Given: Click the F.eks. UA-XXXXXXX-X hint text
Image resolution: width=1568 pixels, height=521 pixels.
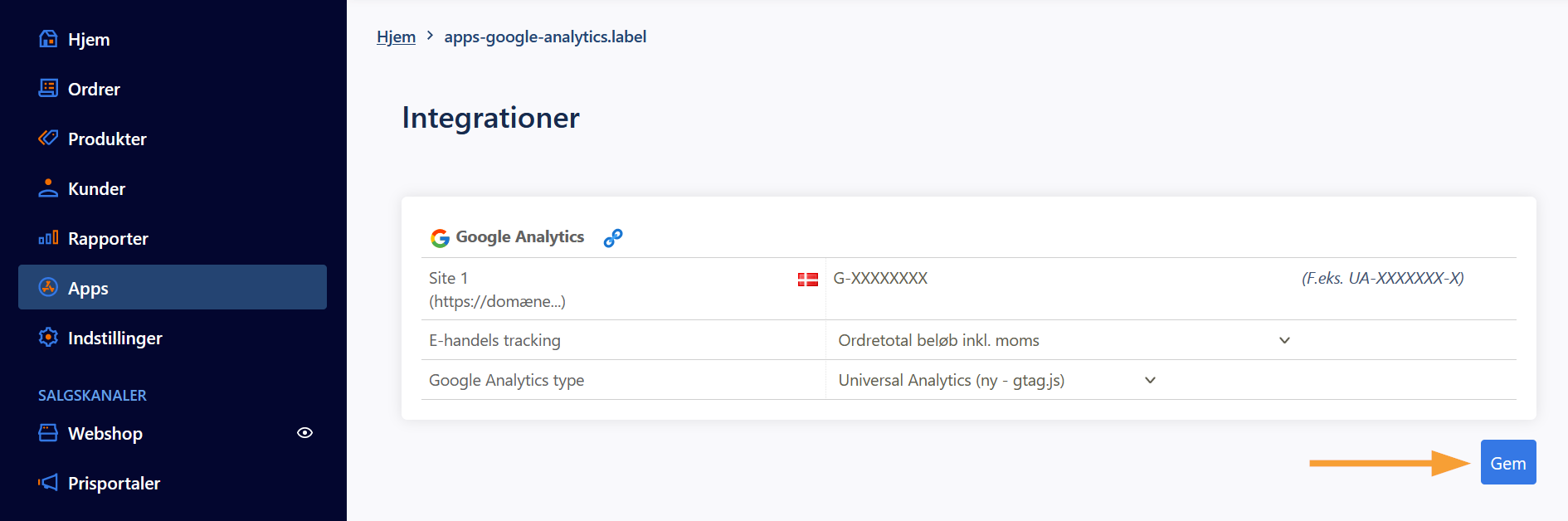Looking at the screenshot, I should click(x=1382, y=279).
